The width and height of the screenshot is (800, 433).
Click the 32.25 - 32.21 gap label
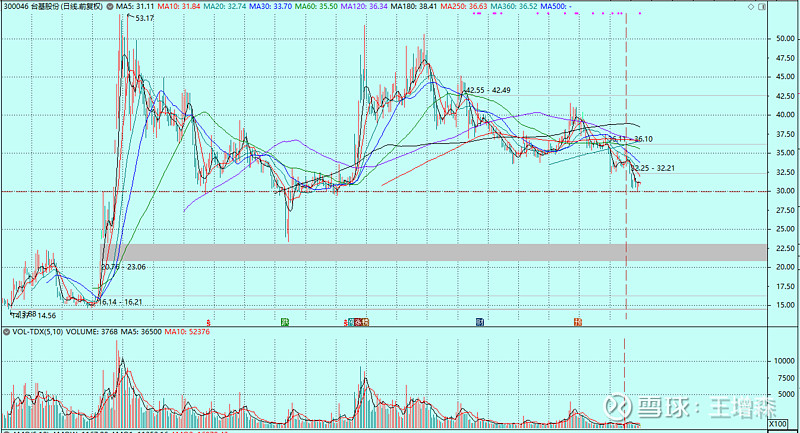pos(655,168)
